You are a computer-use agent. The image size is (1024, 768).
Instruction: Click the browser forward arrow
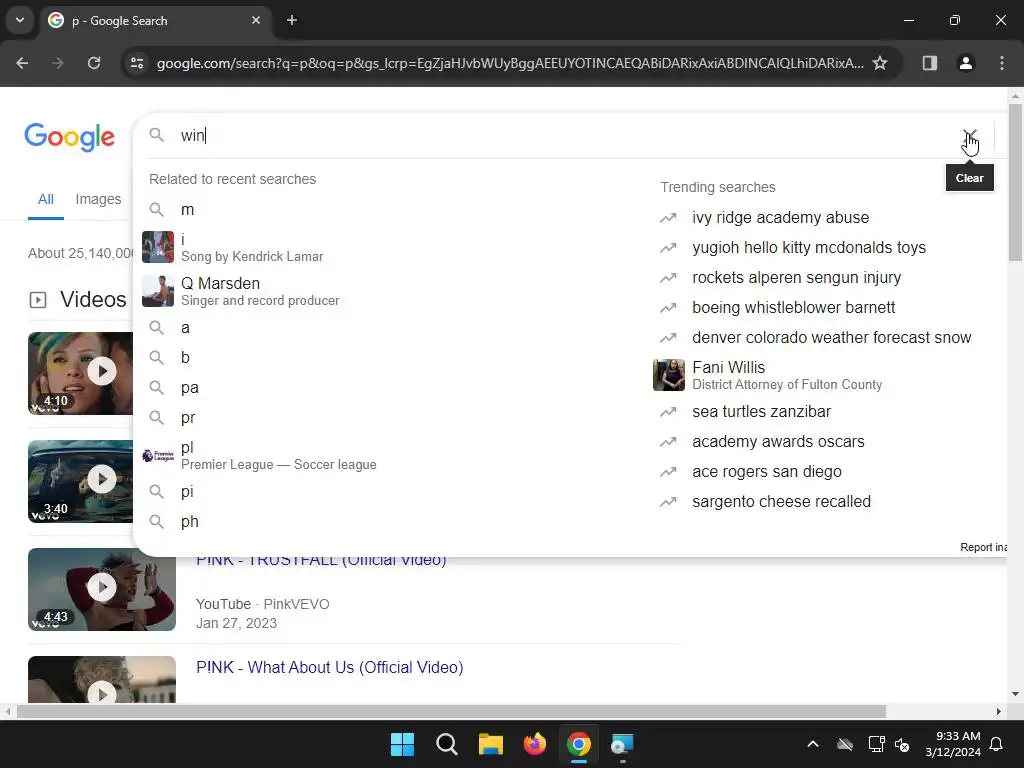[58, 63]
